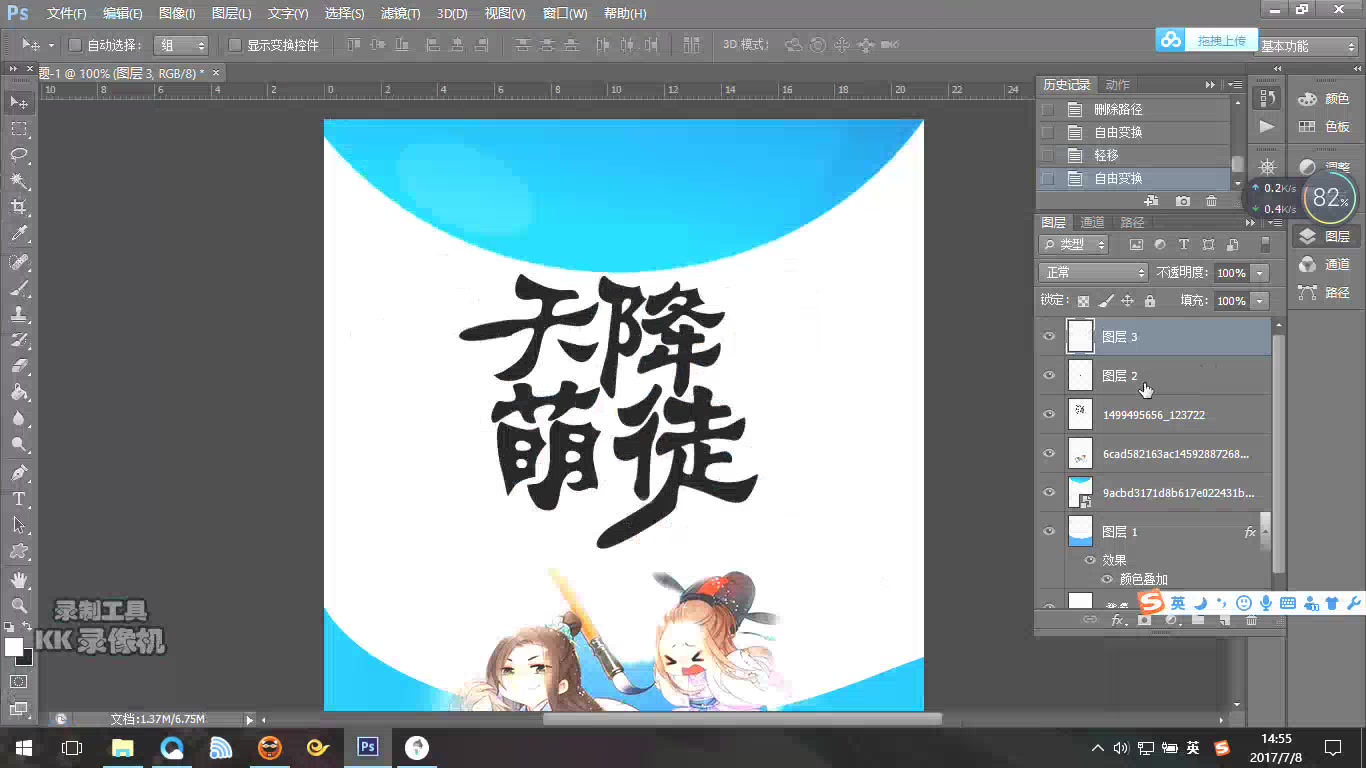Select the 删除路径 history state
The width and height of the screenshot is (1366, 768).
(x=1133, y=110)
